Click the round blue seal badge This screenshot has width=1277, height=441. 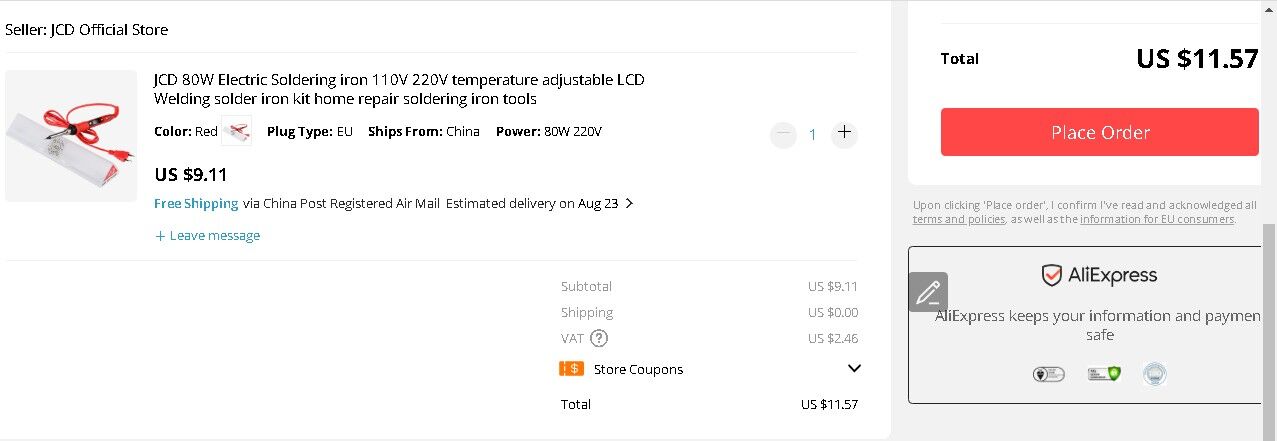coord(1155,374)
